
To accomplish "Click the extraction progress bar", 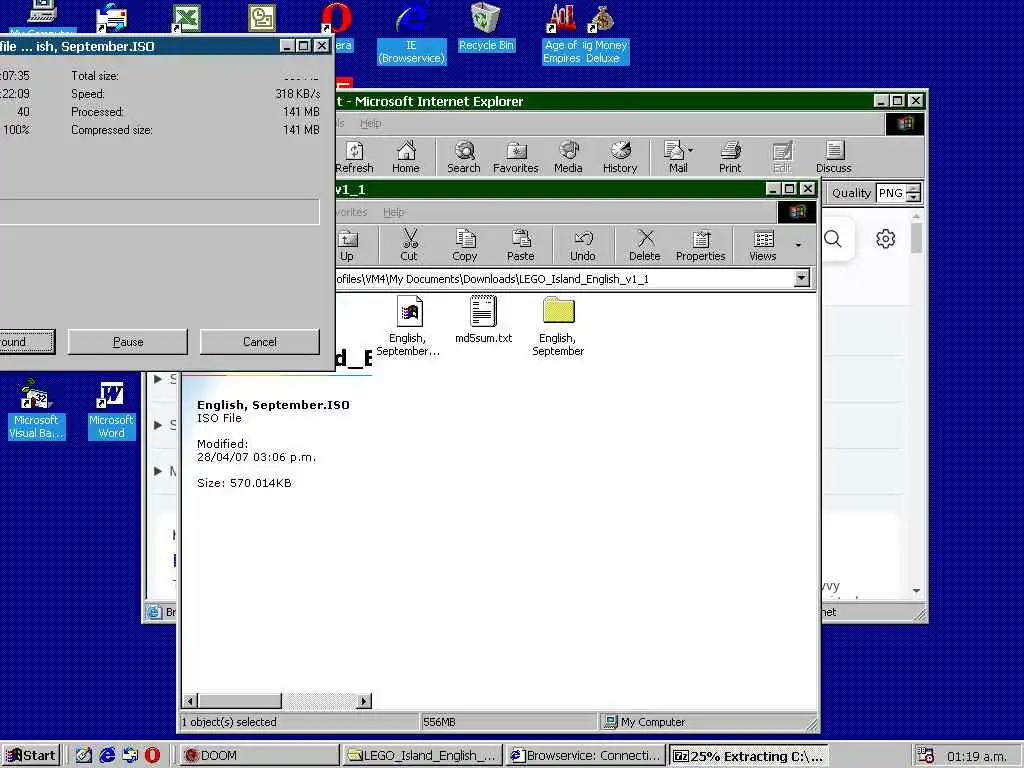I will pyautogui.click(x=160, y=212).
